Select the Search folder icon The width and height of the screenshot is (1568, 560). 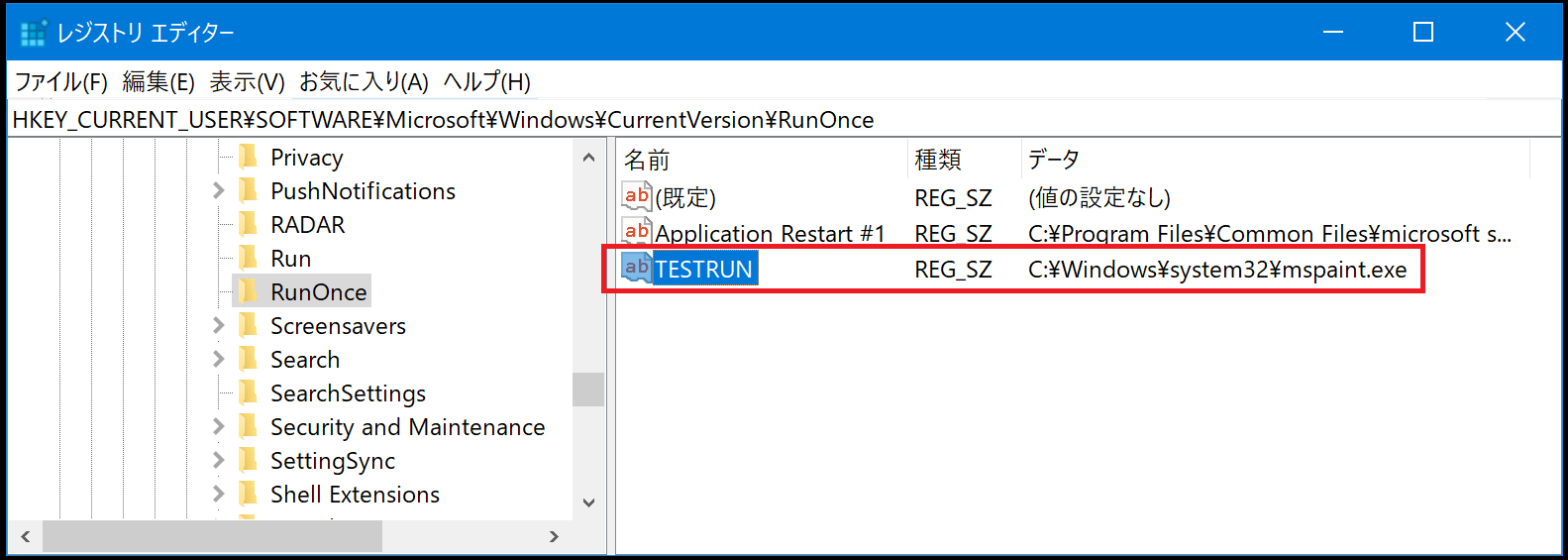(249, 359)
